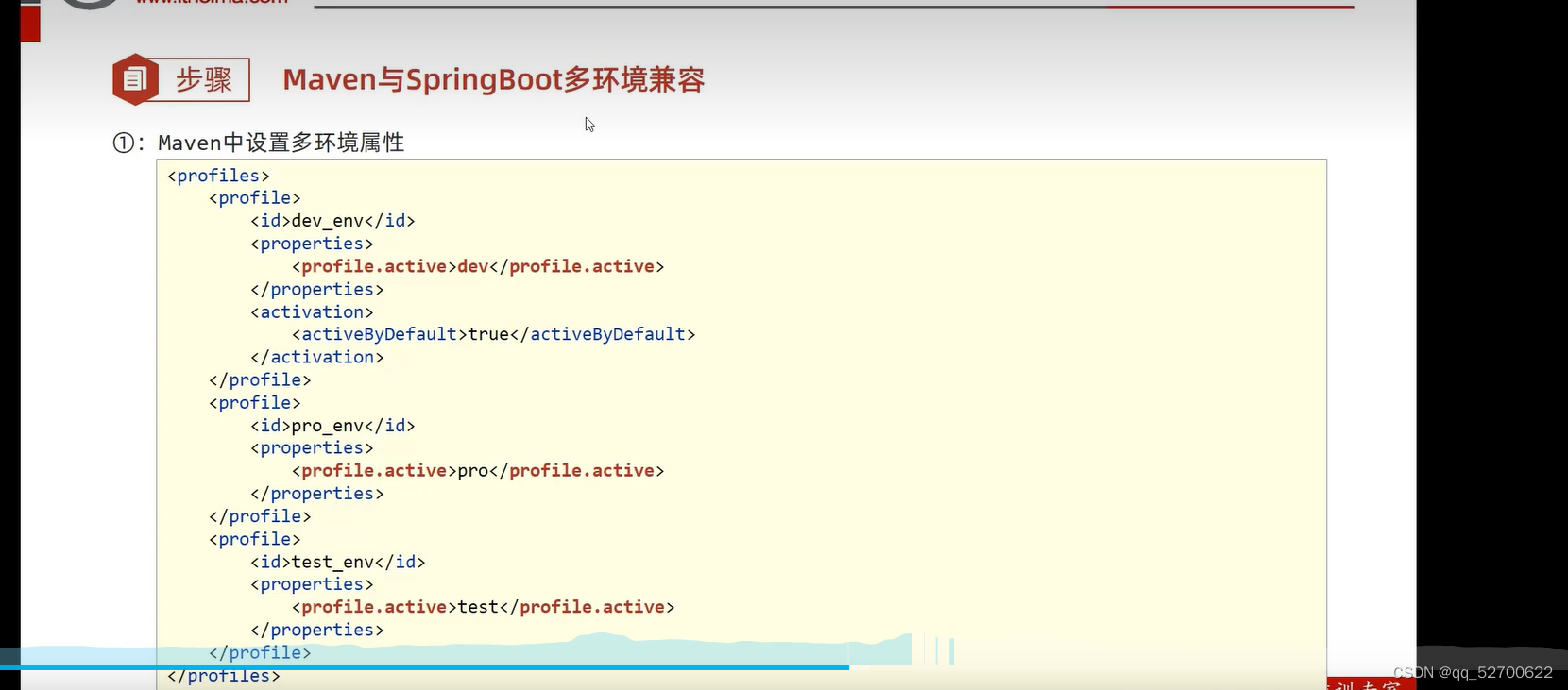The width and height of the screenshot is (1568, 690).
Task: Click the line <profile.active>test</profile.active>
Action: click(483, 607)
